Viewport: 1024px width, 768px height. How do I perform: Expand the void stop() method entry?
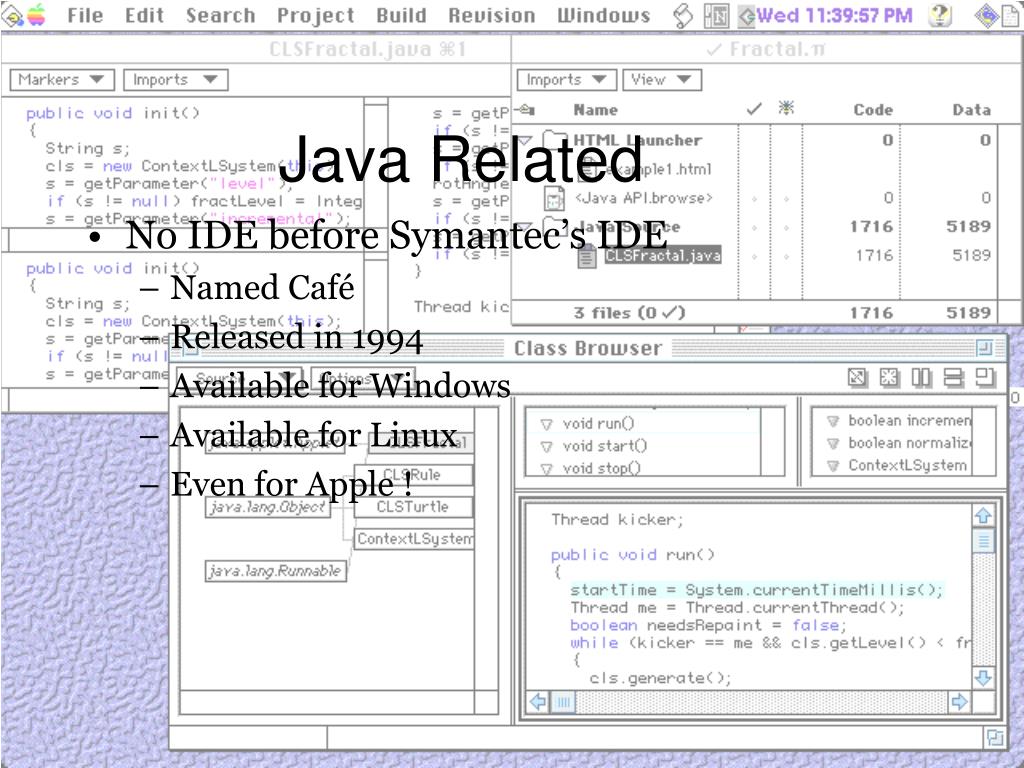[x=547, y=468]
